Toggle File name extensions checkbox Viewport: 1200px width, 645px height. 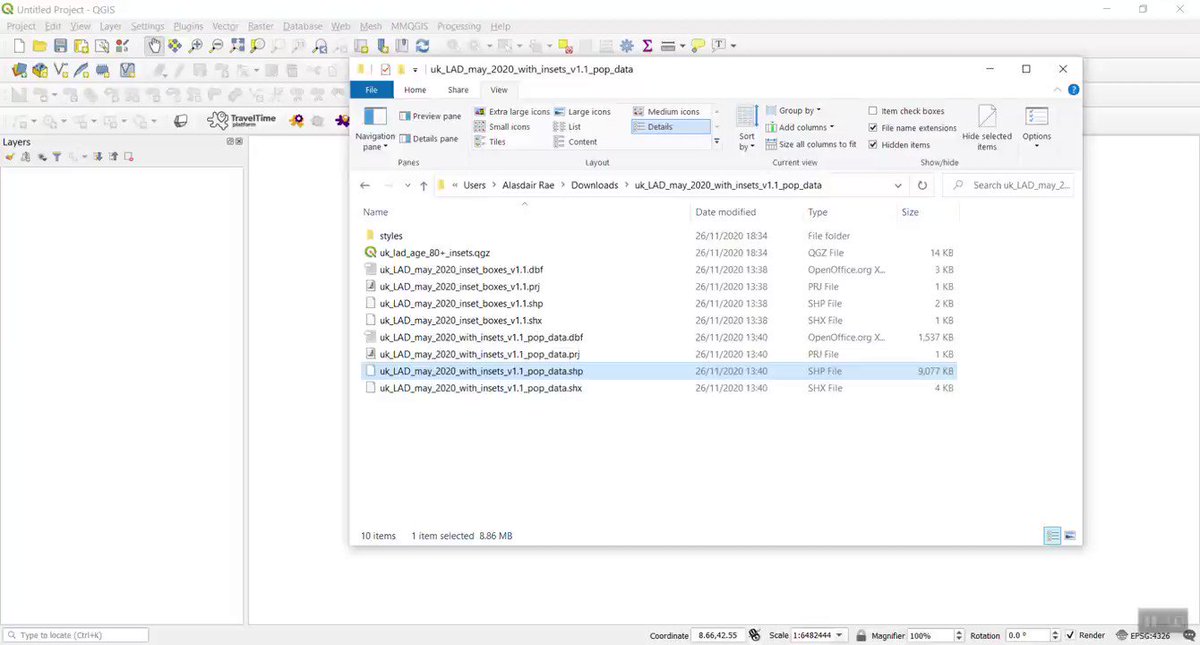(912, 128)
